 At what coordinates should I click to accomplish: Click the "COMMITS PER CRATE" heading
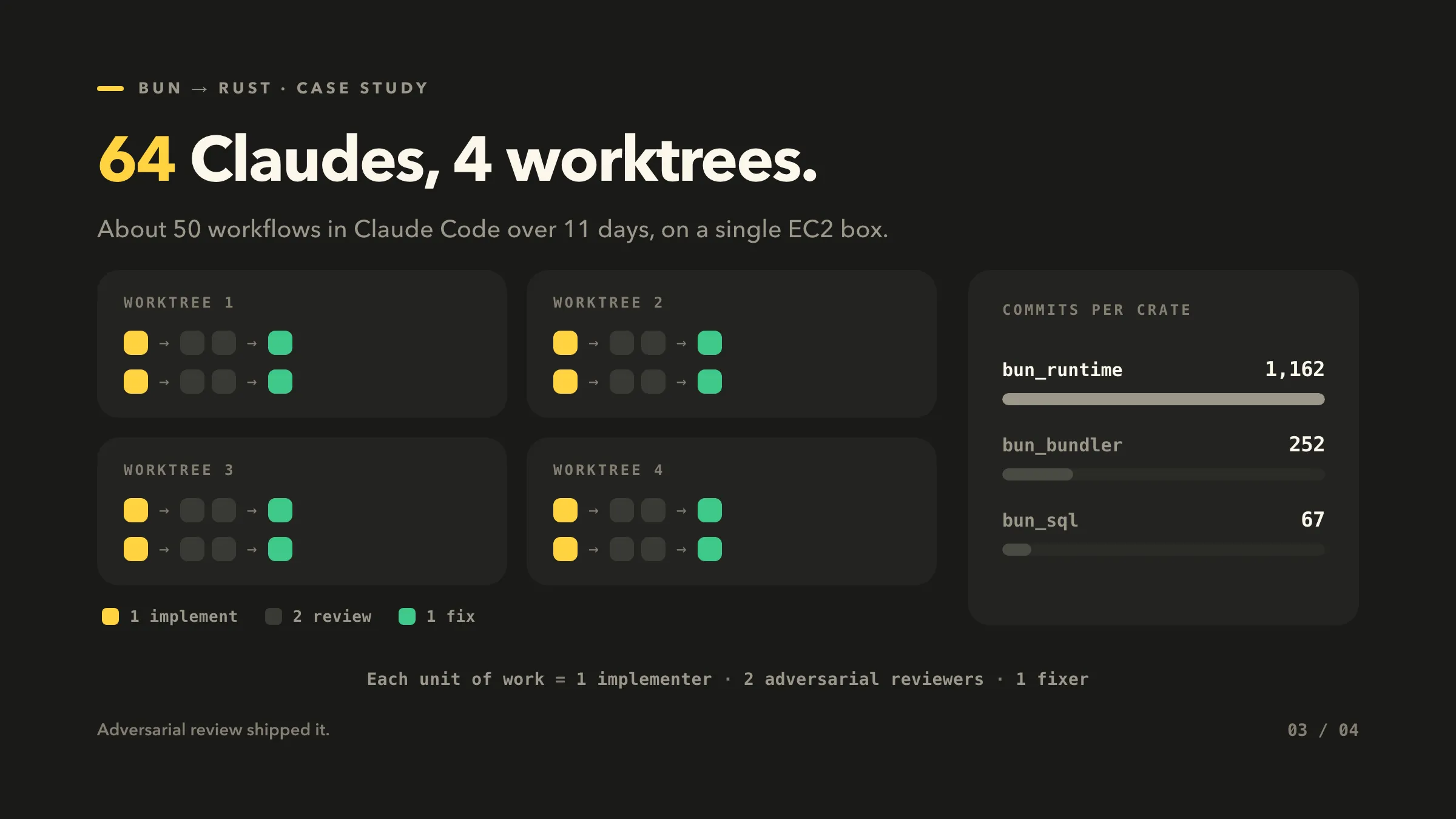pyautogui.click(x=1096, y=310)
